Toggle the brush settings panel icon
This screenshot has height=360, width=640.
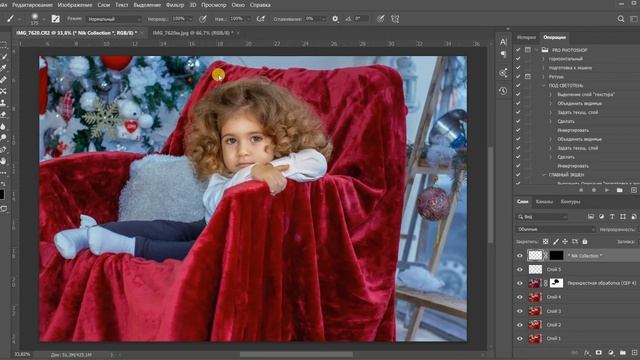[x=56, y=19]
